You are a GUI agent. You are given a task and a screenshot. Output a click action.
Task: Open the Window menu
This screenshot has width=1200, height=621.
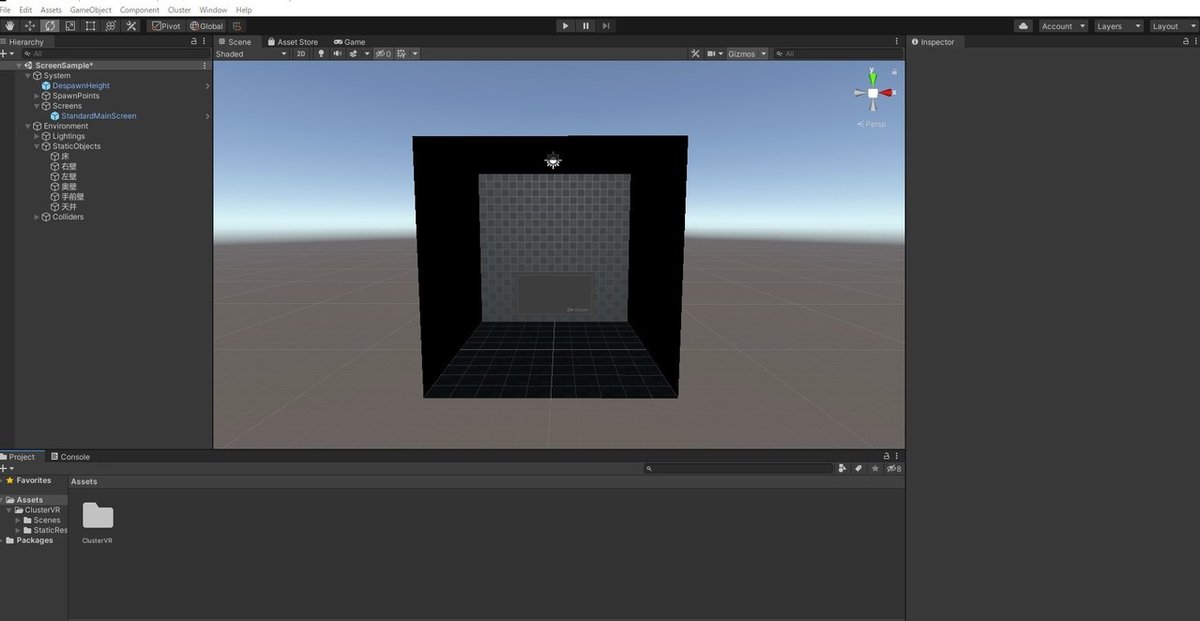click(213, 9)
